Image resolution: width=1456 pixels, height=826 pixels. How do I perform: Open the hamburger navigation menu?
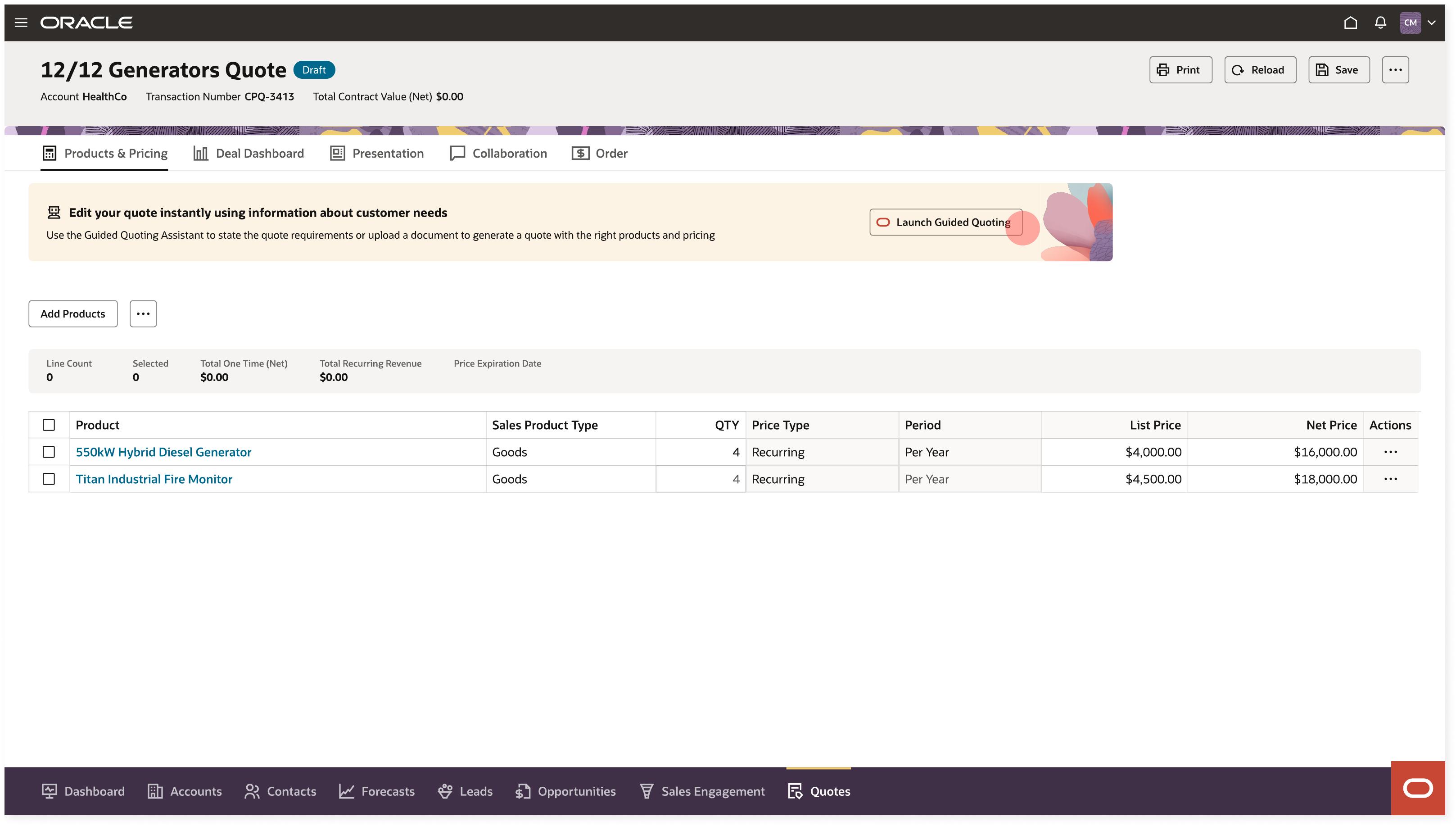point(21,23)
